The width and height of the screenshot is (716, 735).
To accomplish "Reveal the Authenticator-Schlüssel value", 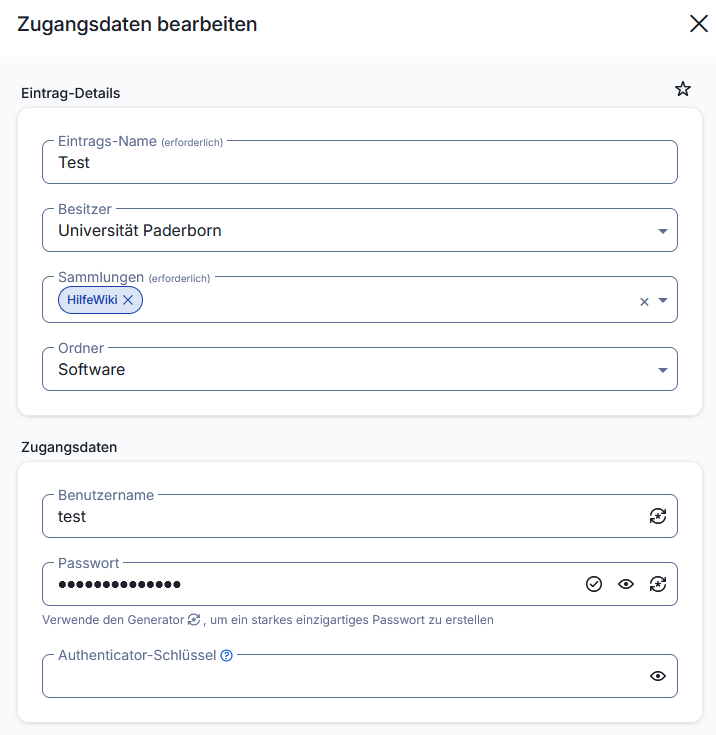I will [x=657, y=676].
